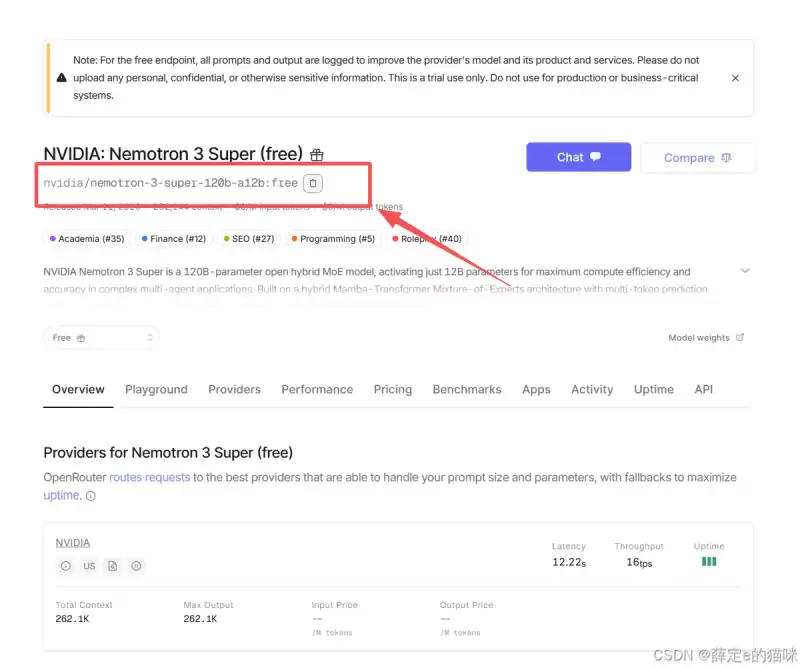
Task: Follow the 'routes requests' link
Action: pyautogui.click(x=149, y=478)
